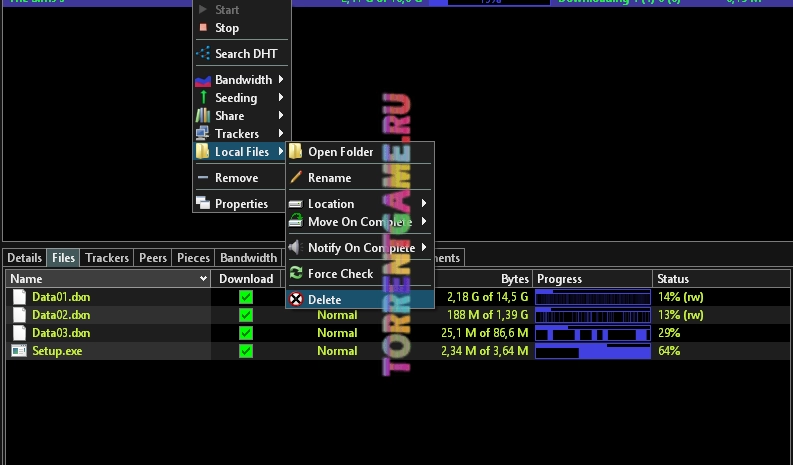Choose Delete in Local Files submenu
The image size is (793, 465).
[x=360, y=300]
